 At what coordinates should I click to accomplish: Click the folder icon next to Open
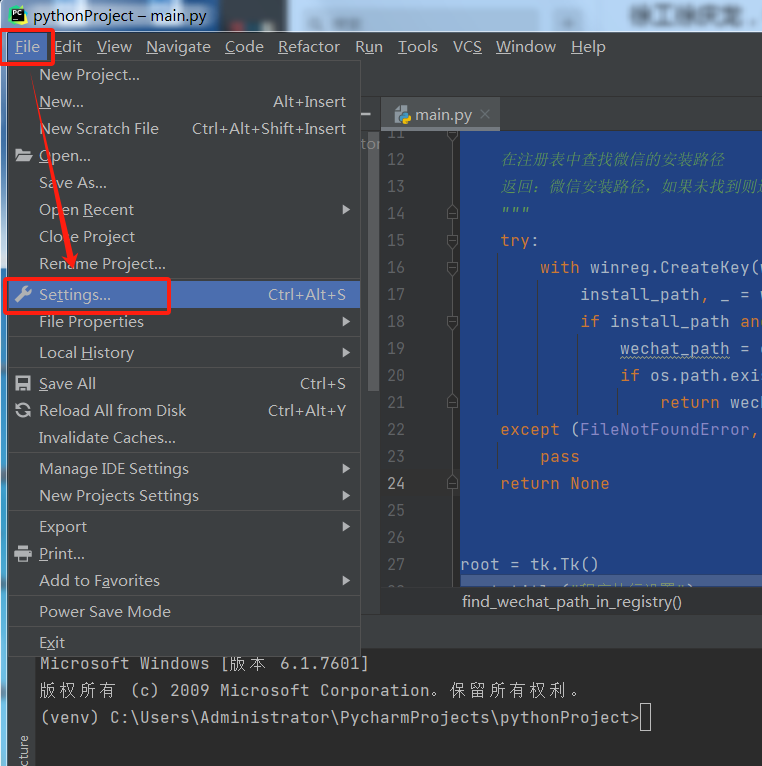tap(23, 156)
